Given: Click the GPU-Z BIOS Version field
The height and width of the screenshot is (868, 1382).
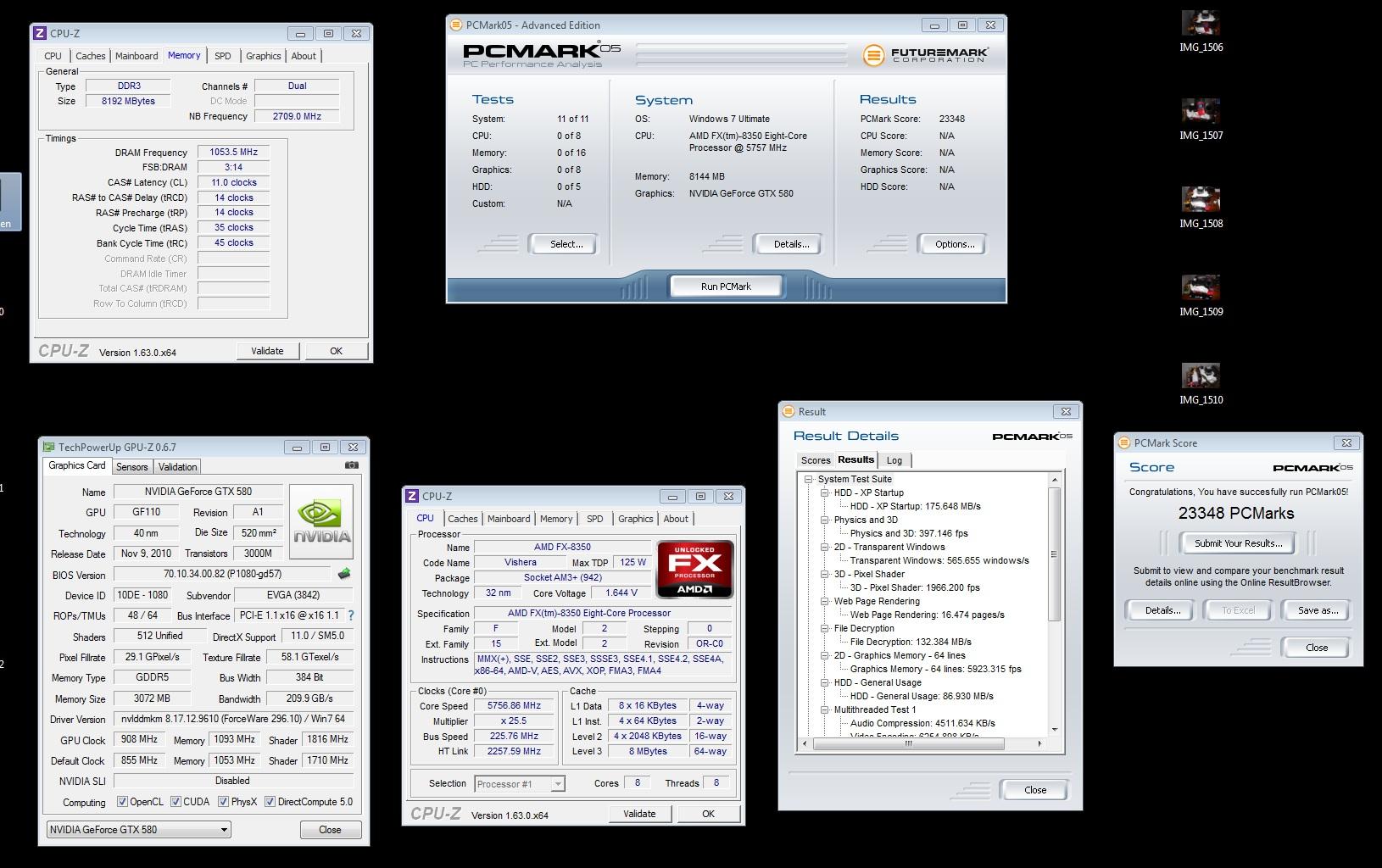Looking at the screenshot, I should [222, 574].
